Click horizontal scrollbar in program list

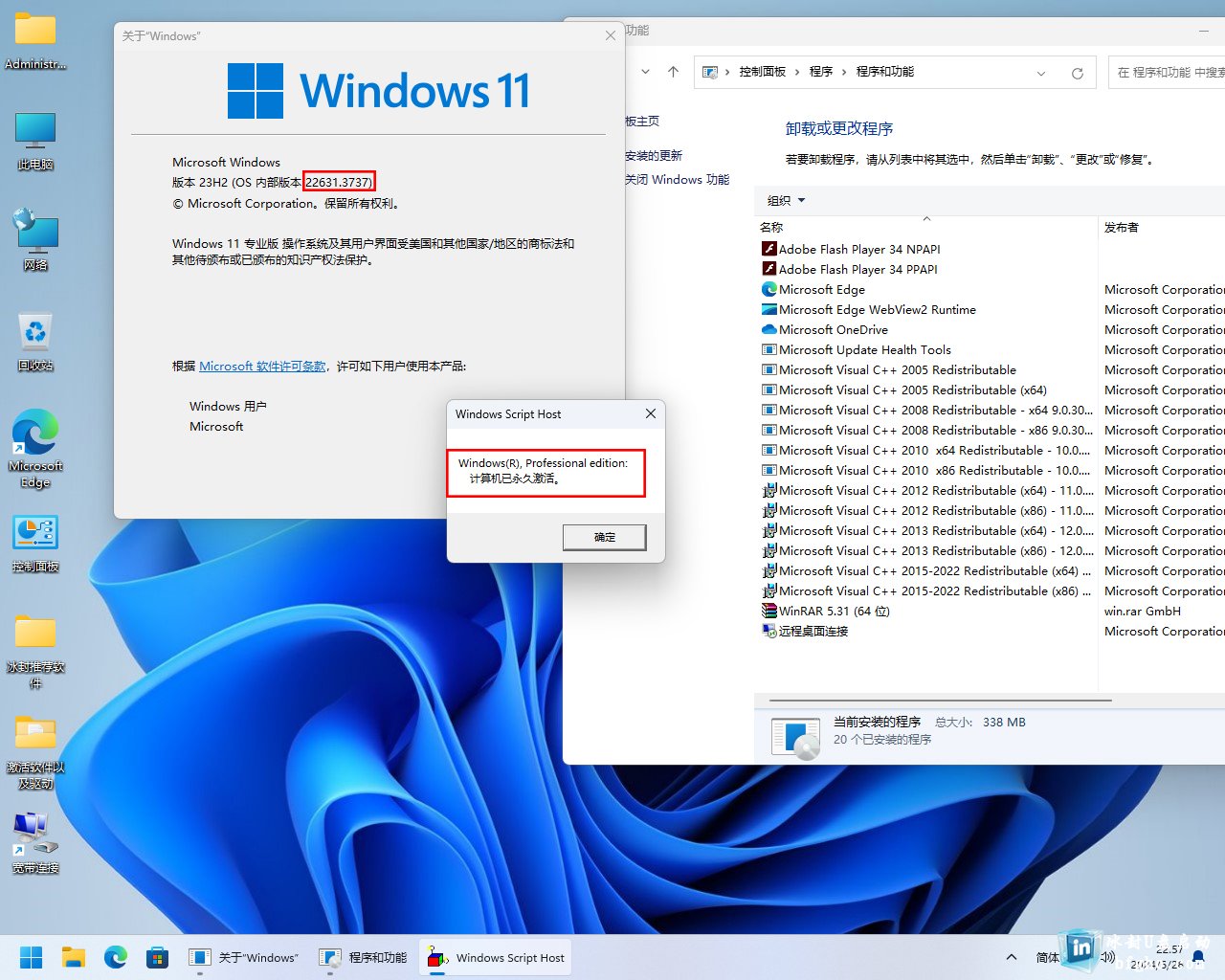pos(943,701)
